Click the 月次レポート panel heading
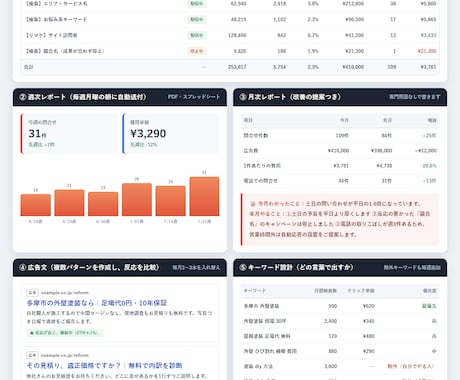 pos(290,97)
